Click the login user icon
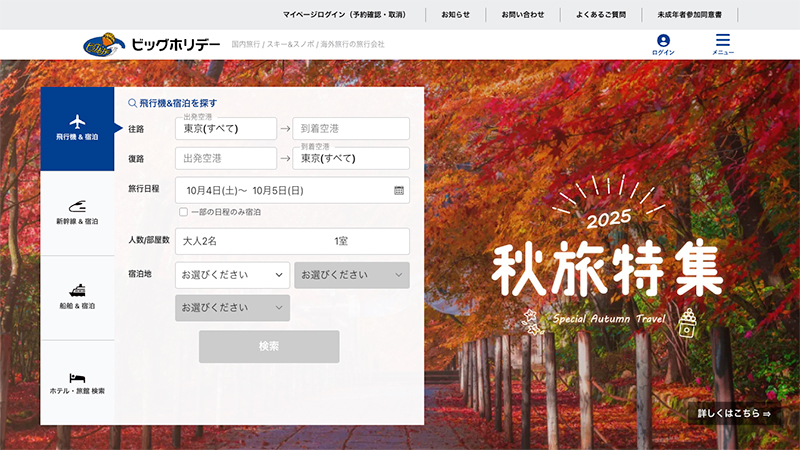This screenshot has width=800, height=450. (663, 42)
